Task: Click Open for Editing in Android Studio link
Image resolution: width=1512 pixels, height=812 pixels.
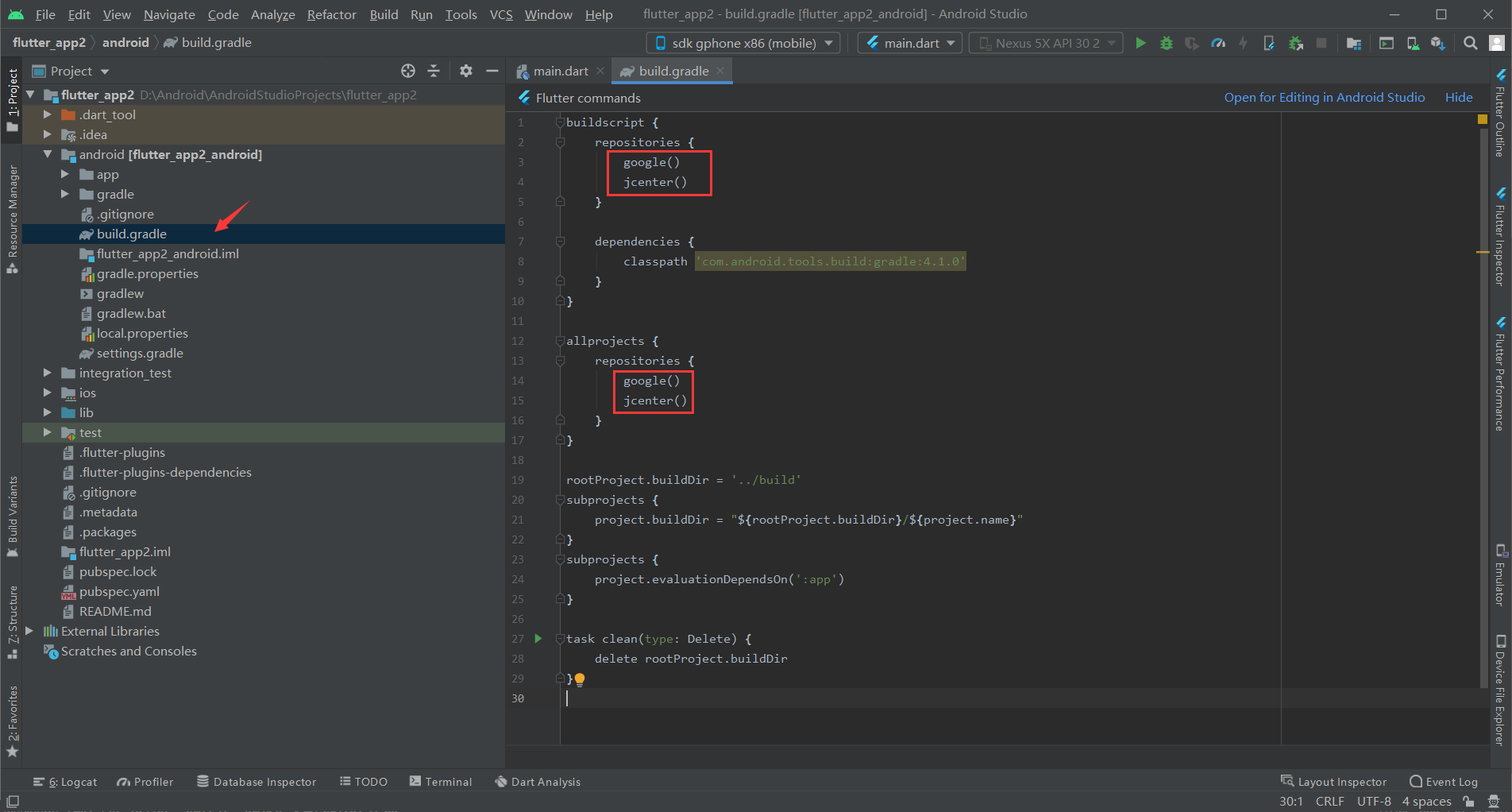Action: click(x=1324, y=97)
